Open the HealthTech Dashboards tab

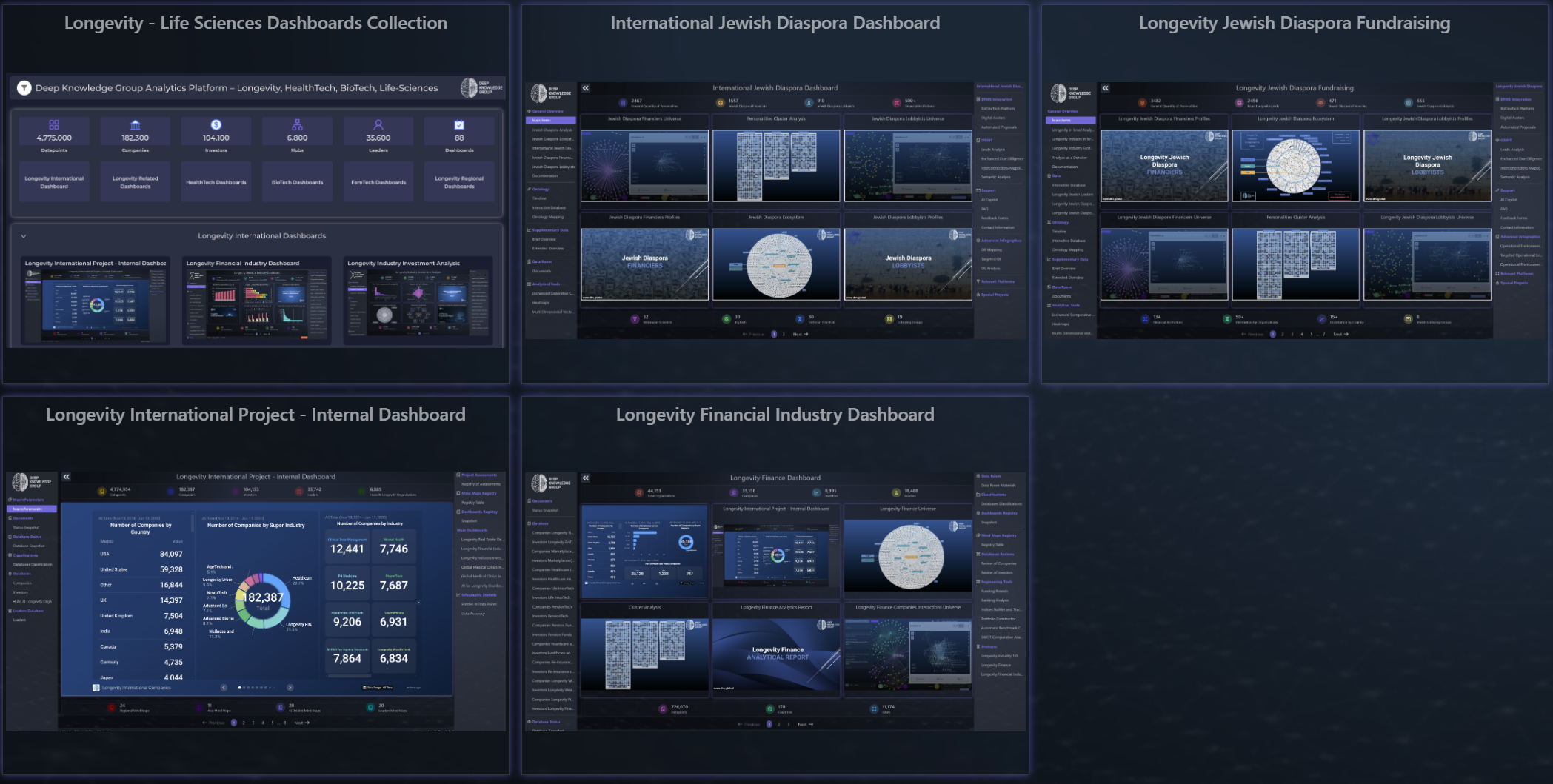[216, 182]
